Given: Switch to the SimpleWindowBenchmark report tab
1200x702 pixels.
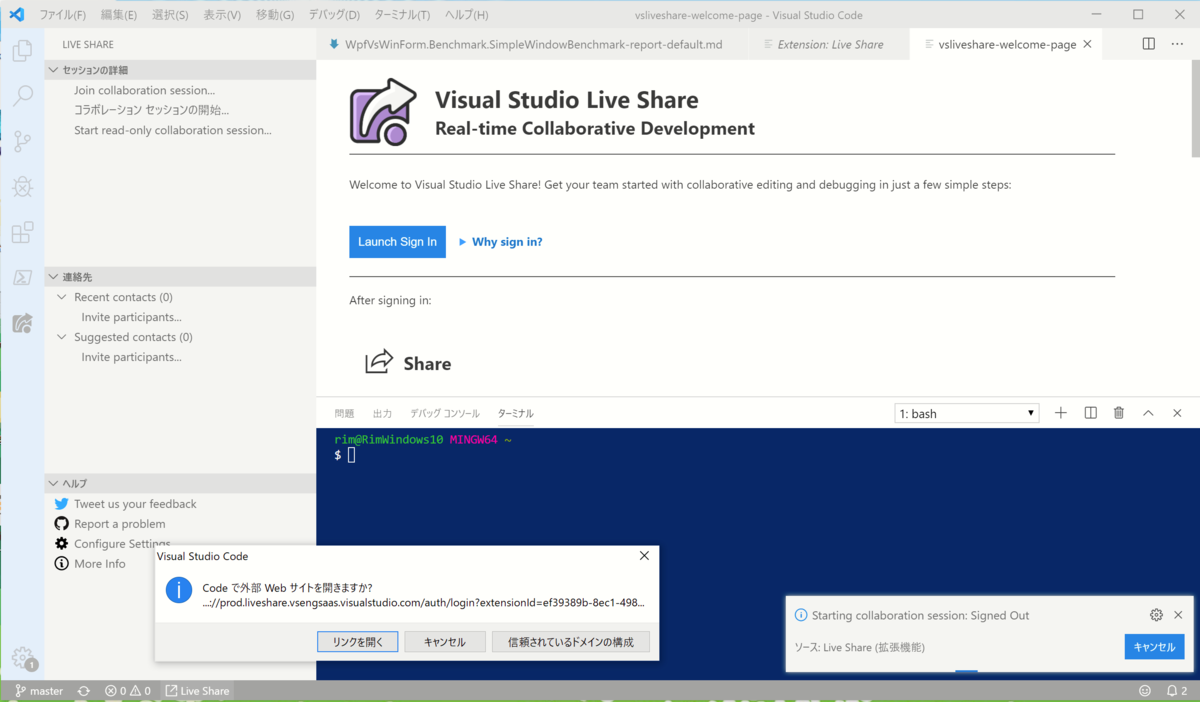Looking at the screenshot, I should [x=533, y=44].
